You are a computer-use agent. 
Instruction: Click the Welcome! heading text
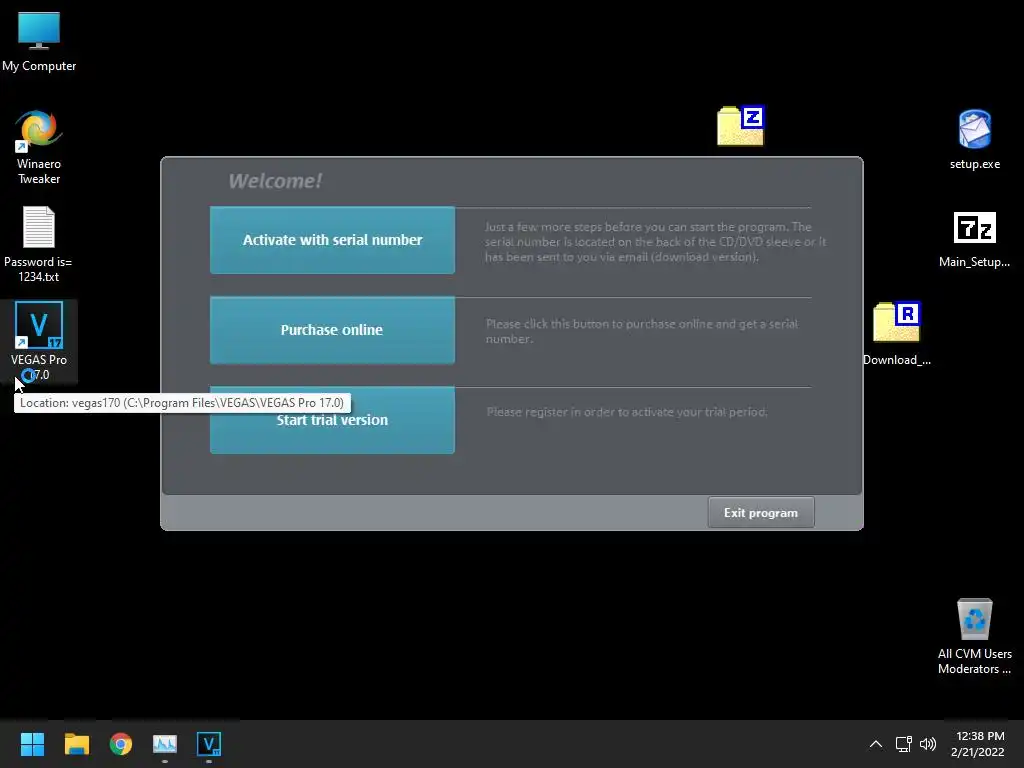tap(275, 181)
